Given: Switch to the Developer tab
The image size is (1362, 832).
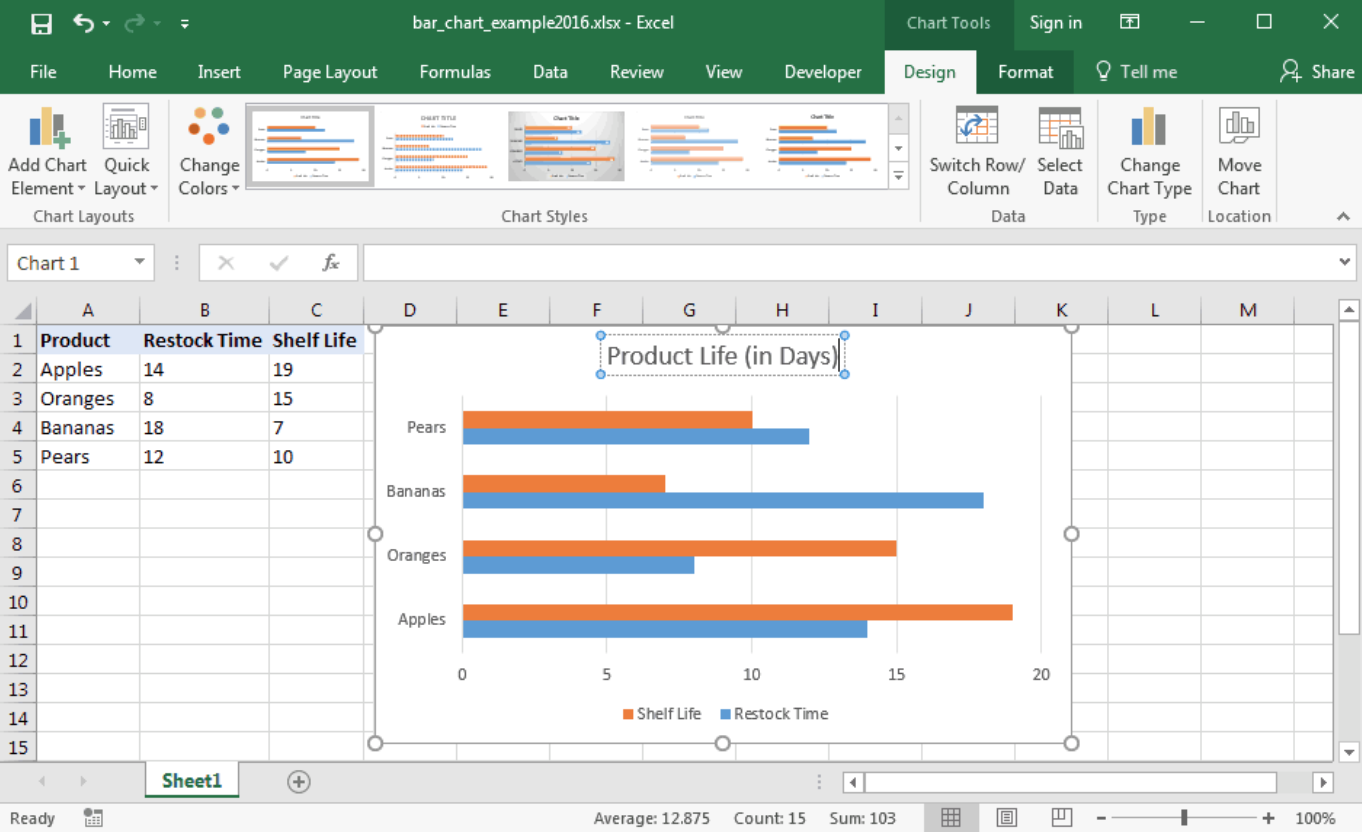Looking at the screenshot, I should tap(823, 72).
